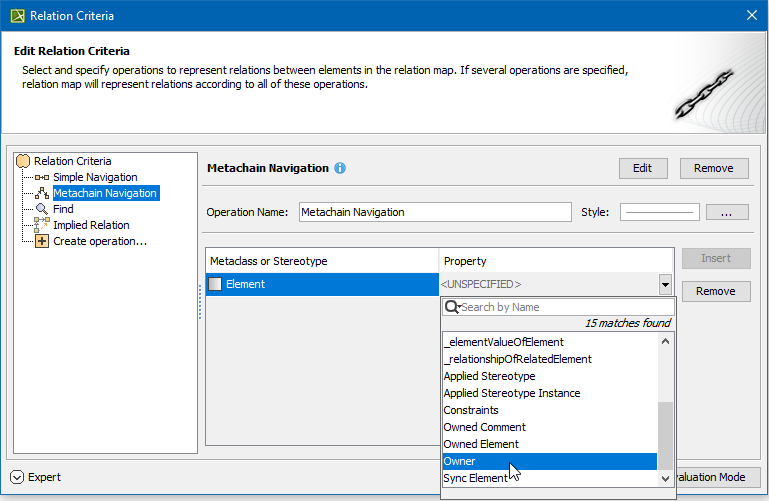Click the line Style preview swatch
The image size is (769, 501).
click(x=659, y=212)
